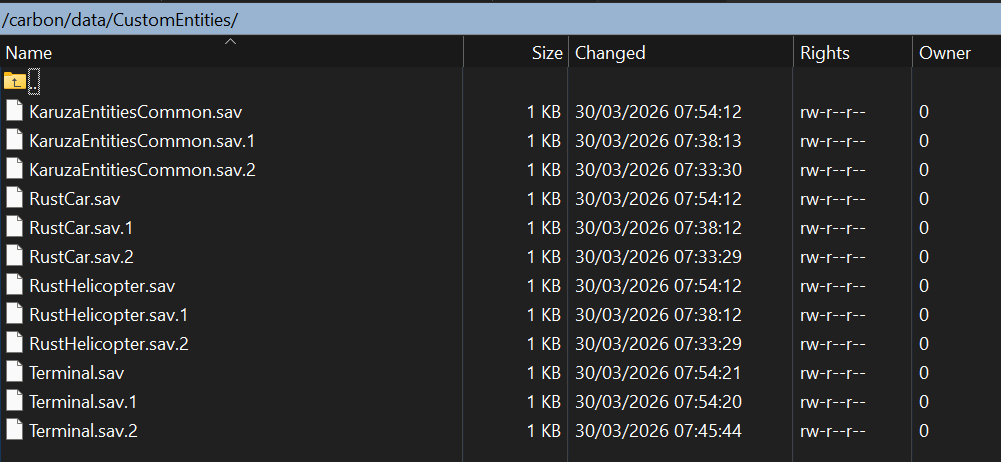Click the RustCar.sav file icon
The image size is (1001, 462).
pos(14,198)
